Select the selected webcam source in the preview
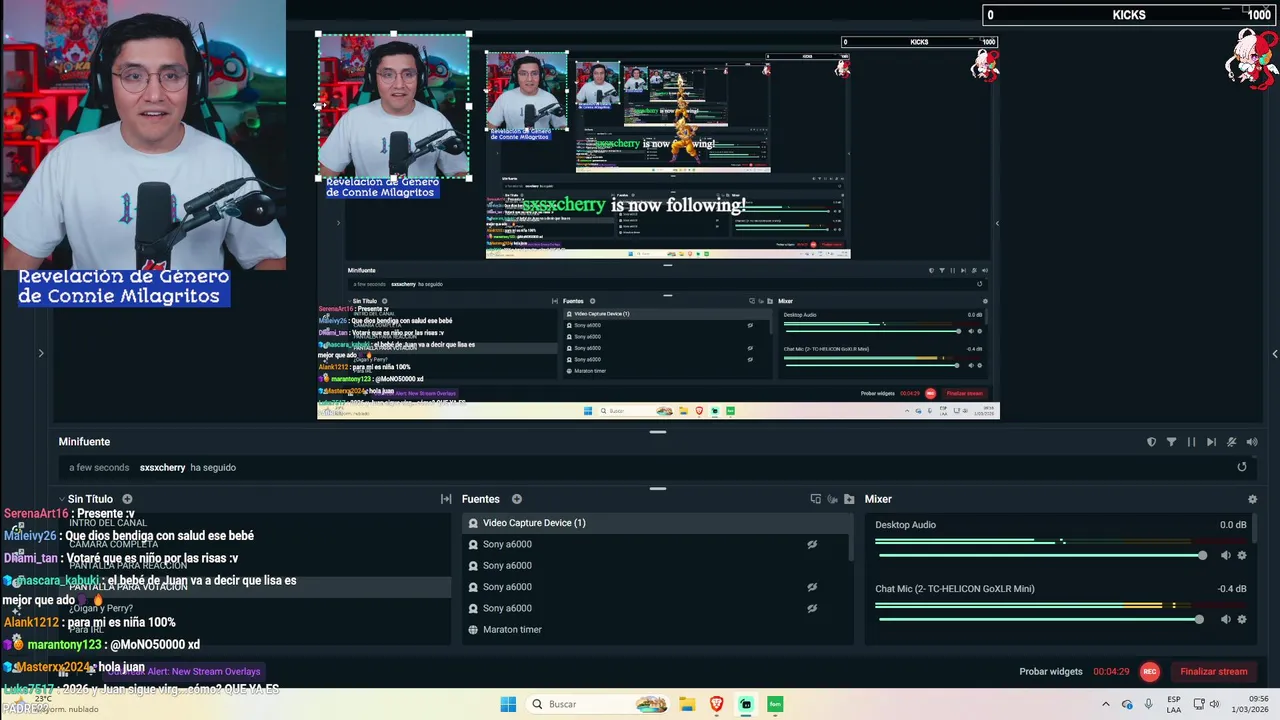Image resolution: width=1280 pixels, height=720 pixels. (x=393, y=106)
